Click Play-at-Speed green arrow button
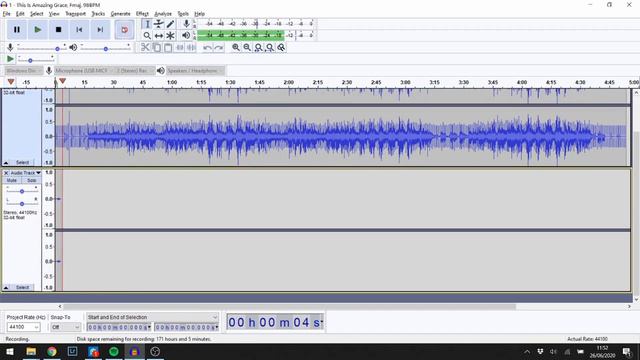 [10, 59]
